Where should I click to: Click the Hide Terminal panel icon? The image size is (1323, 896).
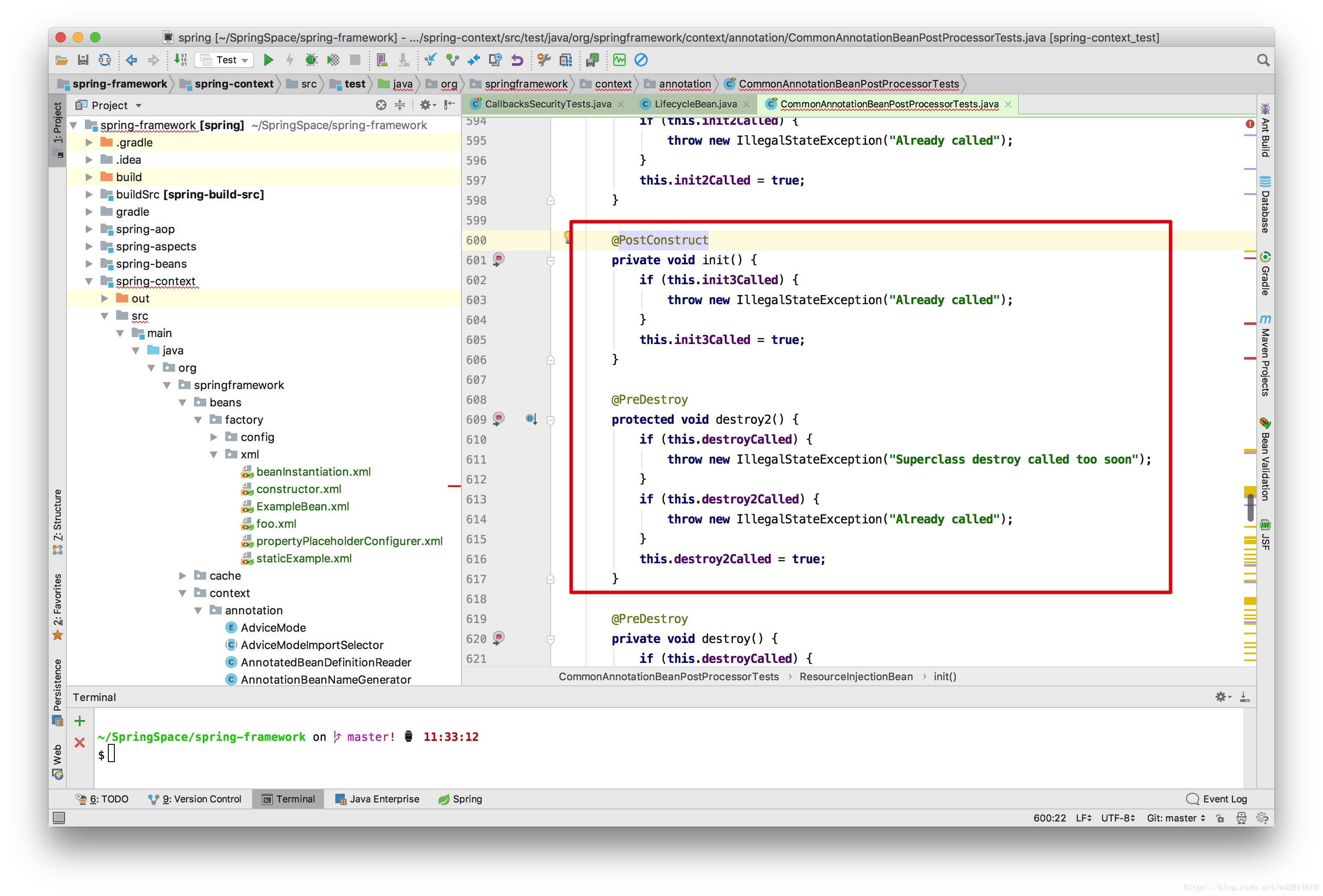point(1245,696)
